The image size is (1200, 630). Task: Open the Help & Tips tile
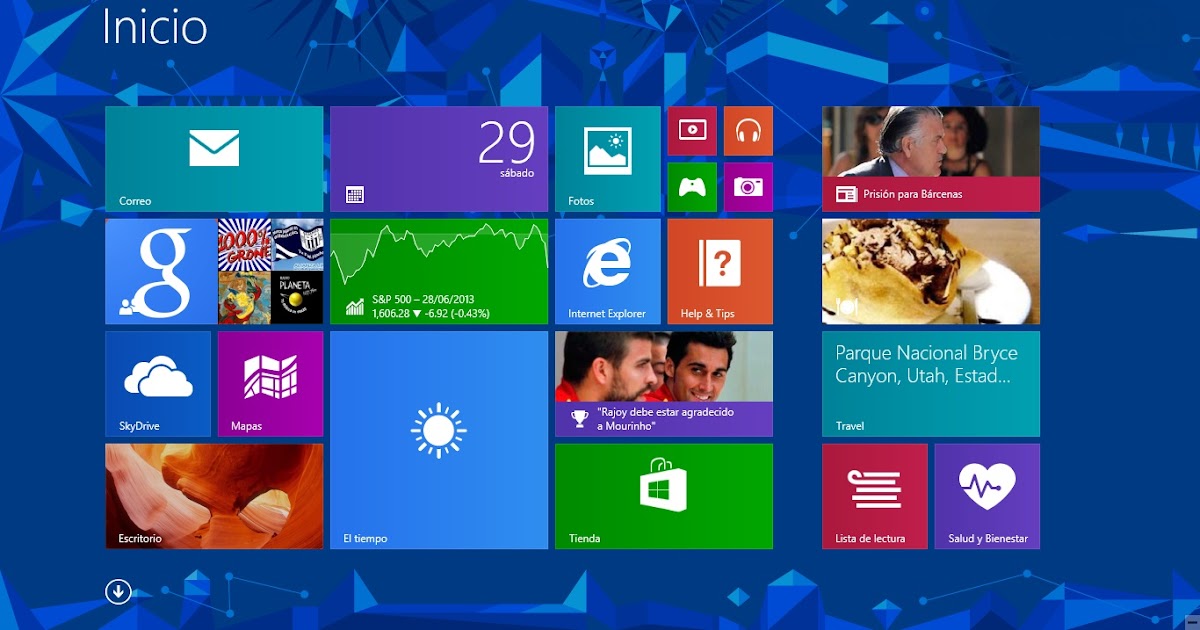[x=720, y=271]
